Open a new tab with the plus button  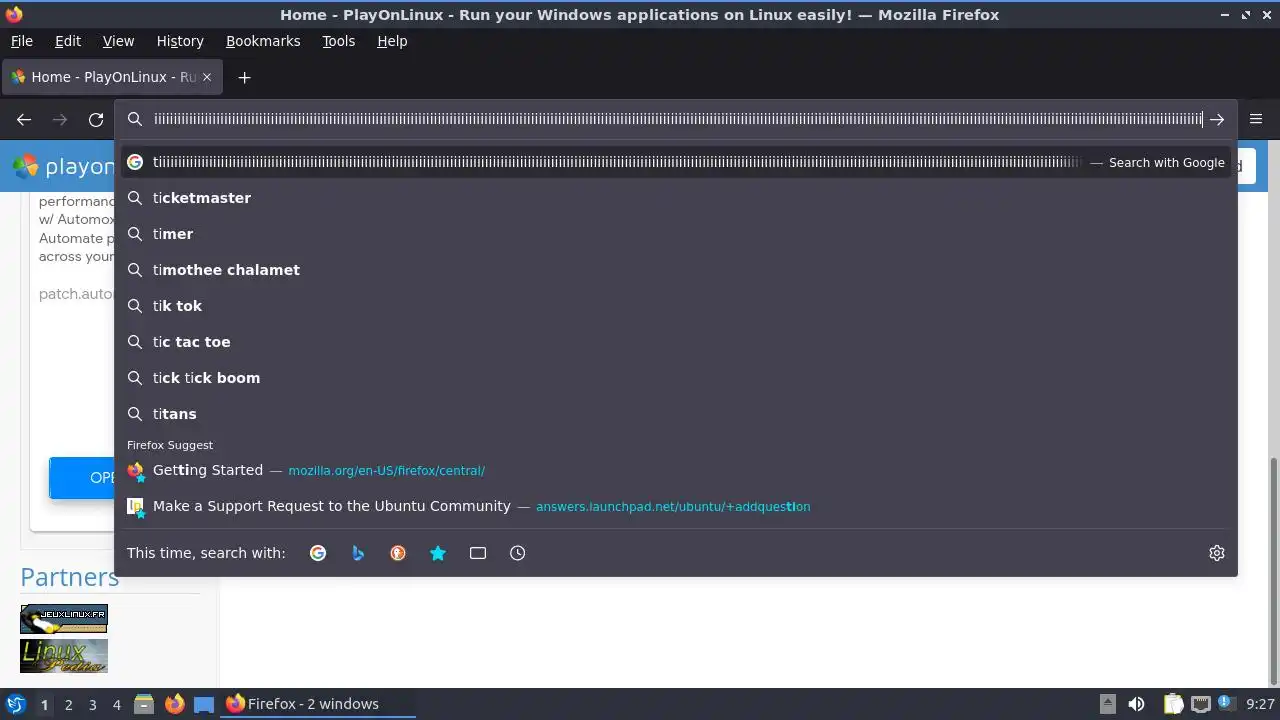[244, 77]
